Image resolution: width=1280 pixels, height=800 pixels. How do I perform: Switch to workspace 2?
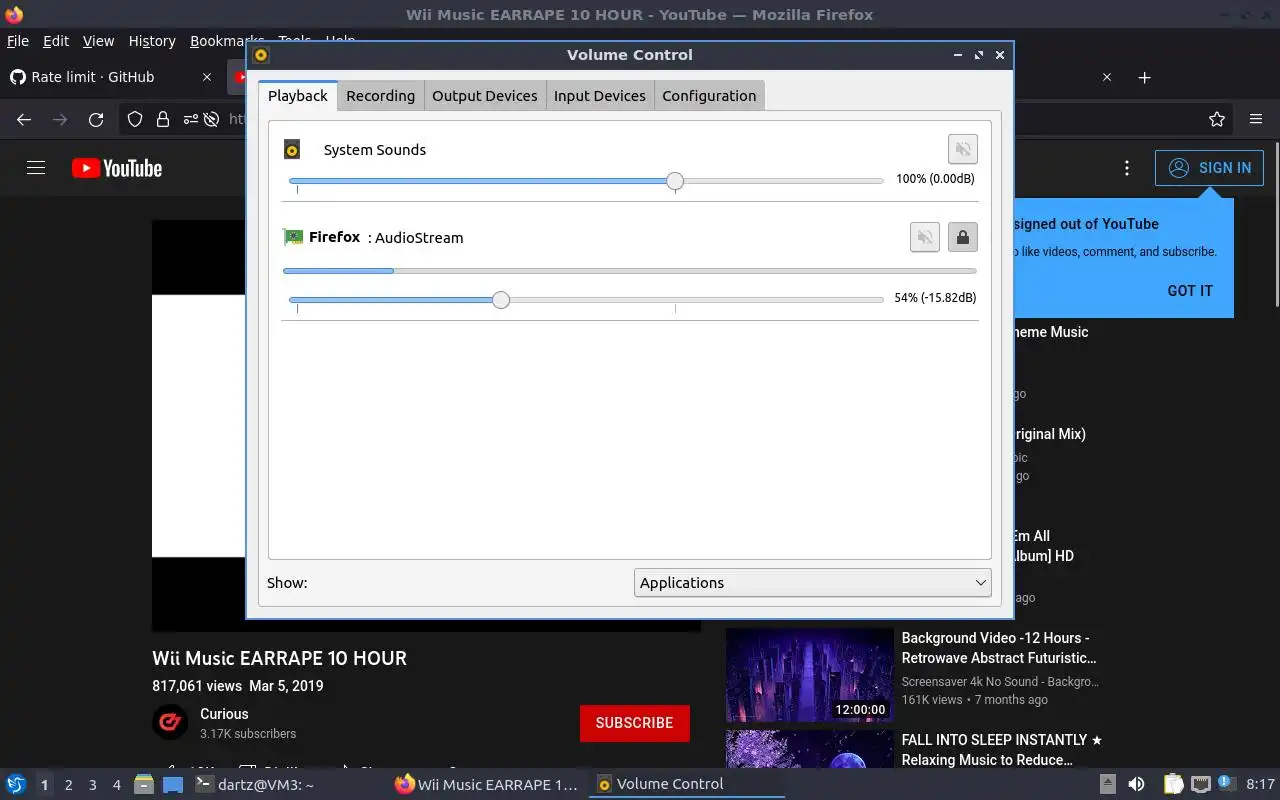68,785
